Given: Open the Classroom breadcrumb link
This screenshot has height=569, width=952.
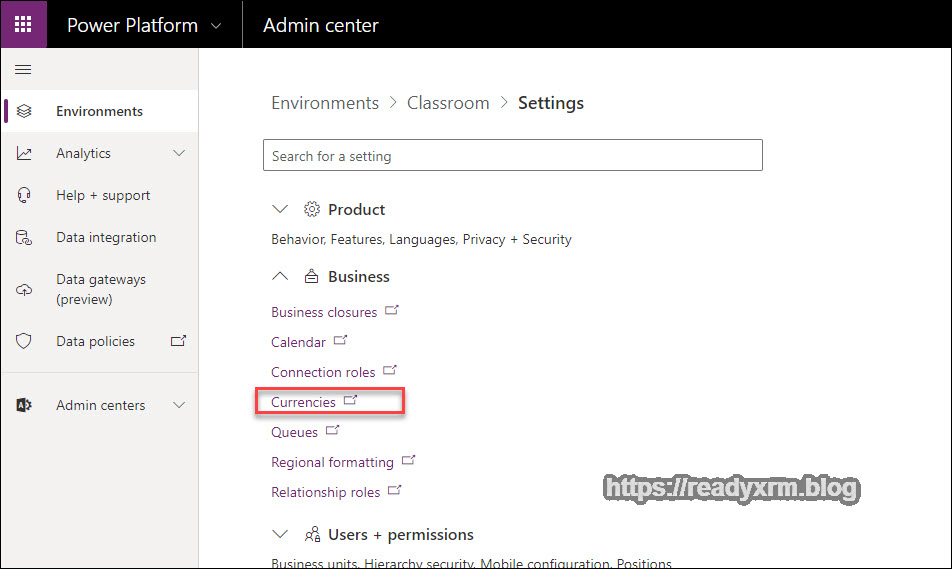Looking at the screenshot, I should pos(448,103).
